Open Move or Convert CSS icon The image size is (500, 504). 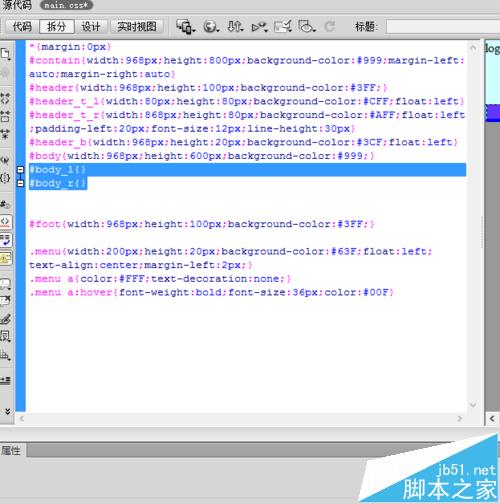pos(5,355)
